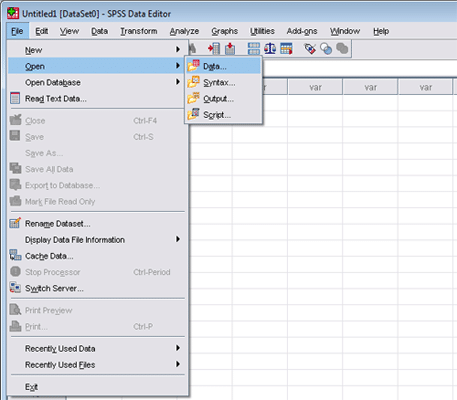Open the Add-ons menu
Screen dimensions: 457x400
tap(302, 31)
